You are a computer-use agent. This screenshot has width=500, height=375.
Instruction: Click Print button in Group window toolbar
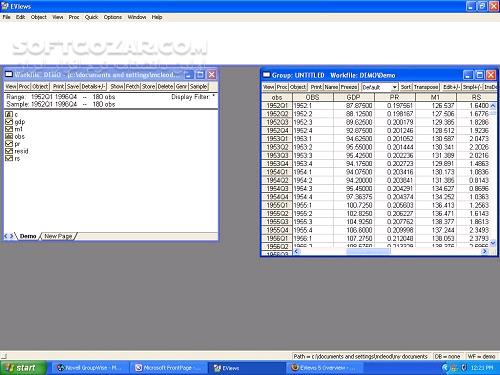tap(316, 87)
